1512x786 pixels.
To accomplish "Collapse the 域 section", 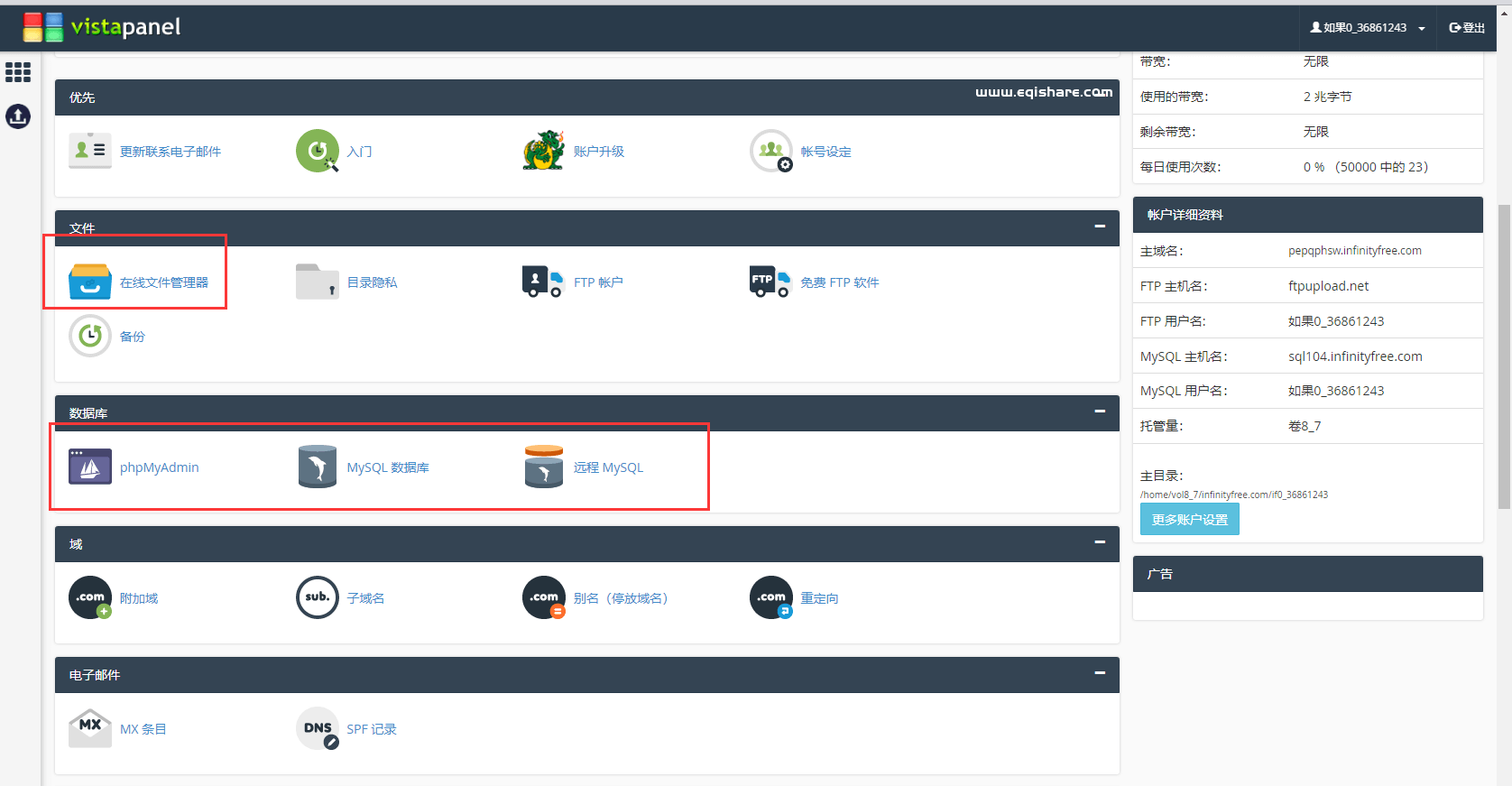I will tap(1100, 542).
